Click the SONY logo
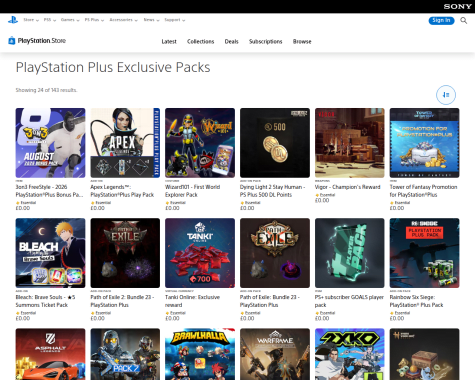475x380 pixels. point(457,6)
